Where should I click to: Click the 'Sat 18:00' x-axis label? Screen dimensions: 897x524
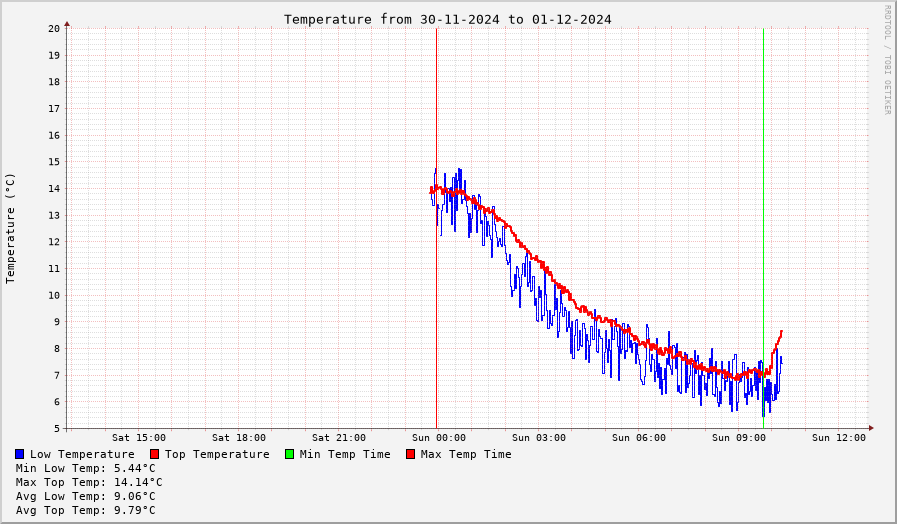tap(239, 438)
